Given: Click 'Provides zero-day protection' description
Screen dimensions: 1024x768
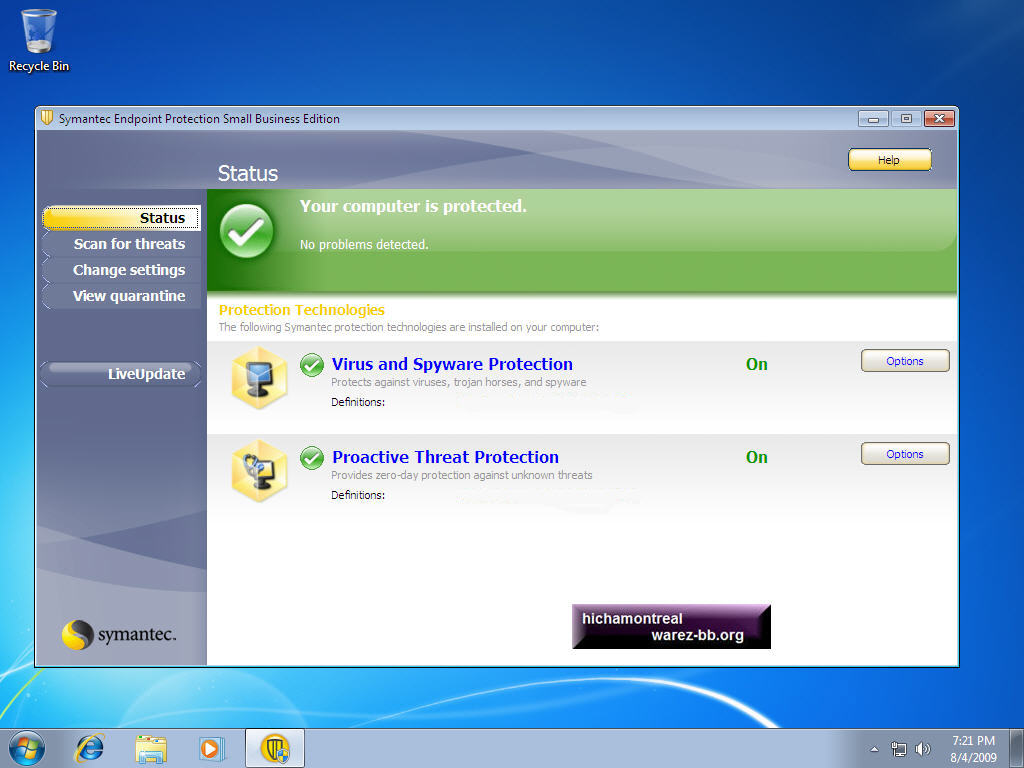Looking at the screenshot, I should tap(462, 475).
